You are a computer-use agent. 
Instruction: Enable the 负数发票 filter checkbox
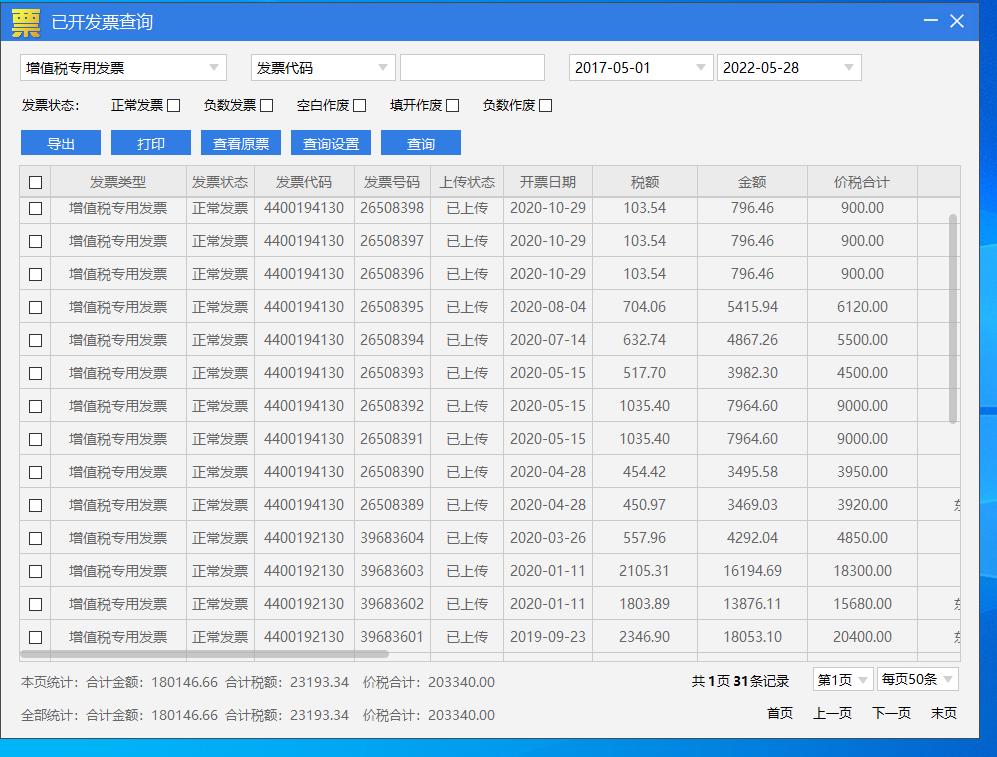(x=266, y=104)
